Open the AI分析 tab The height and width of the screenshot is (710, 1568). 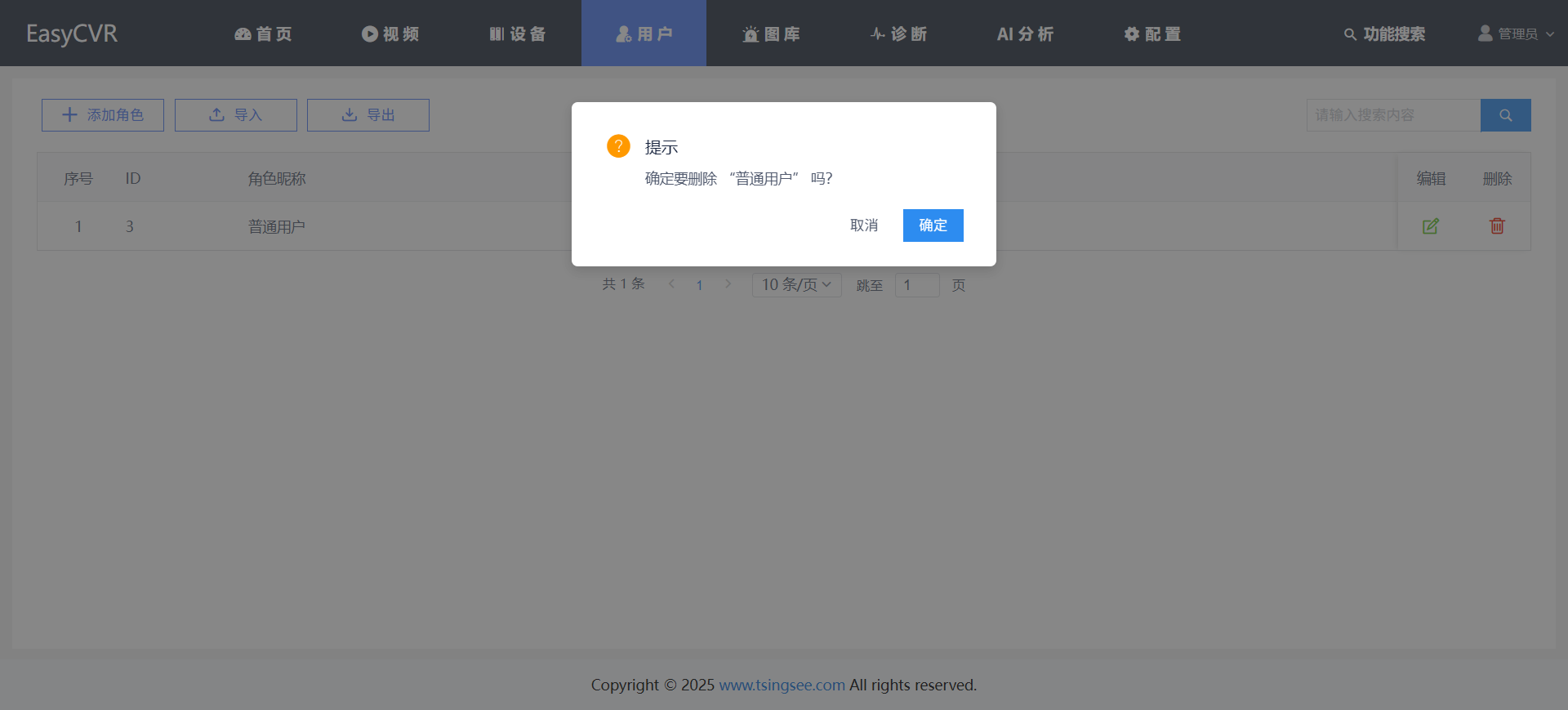coord(1025,33)
